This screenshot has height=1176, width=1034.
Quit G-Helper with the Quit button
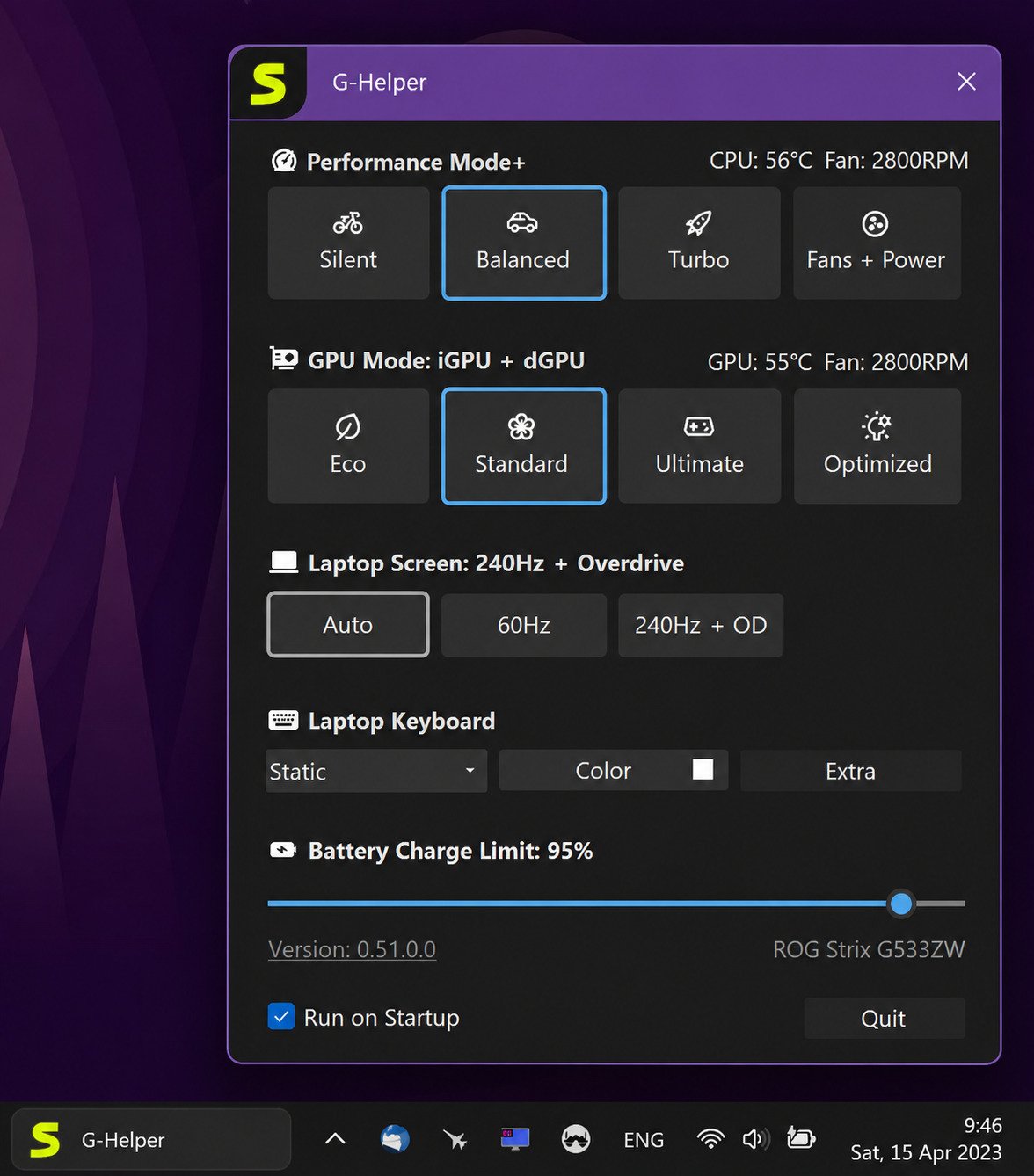click(884, 1018)
